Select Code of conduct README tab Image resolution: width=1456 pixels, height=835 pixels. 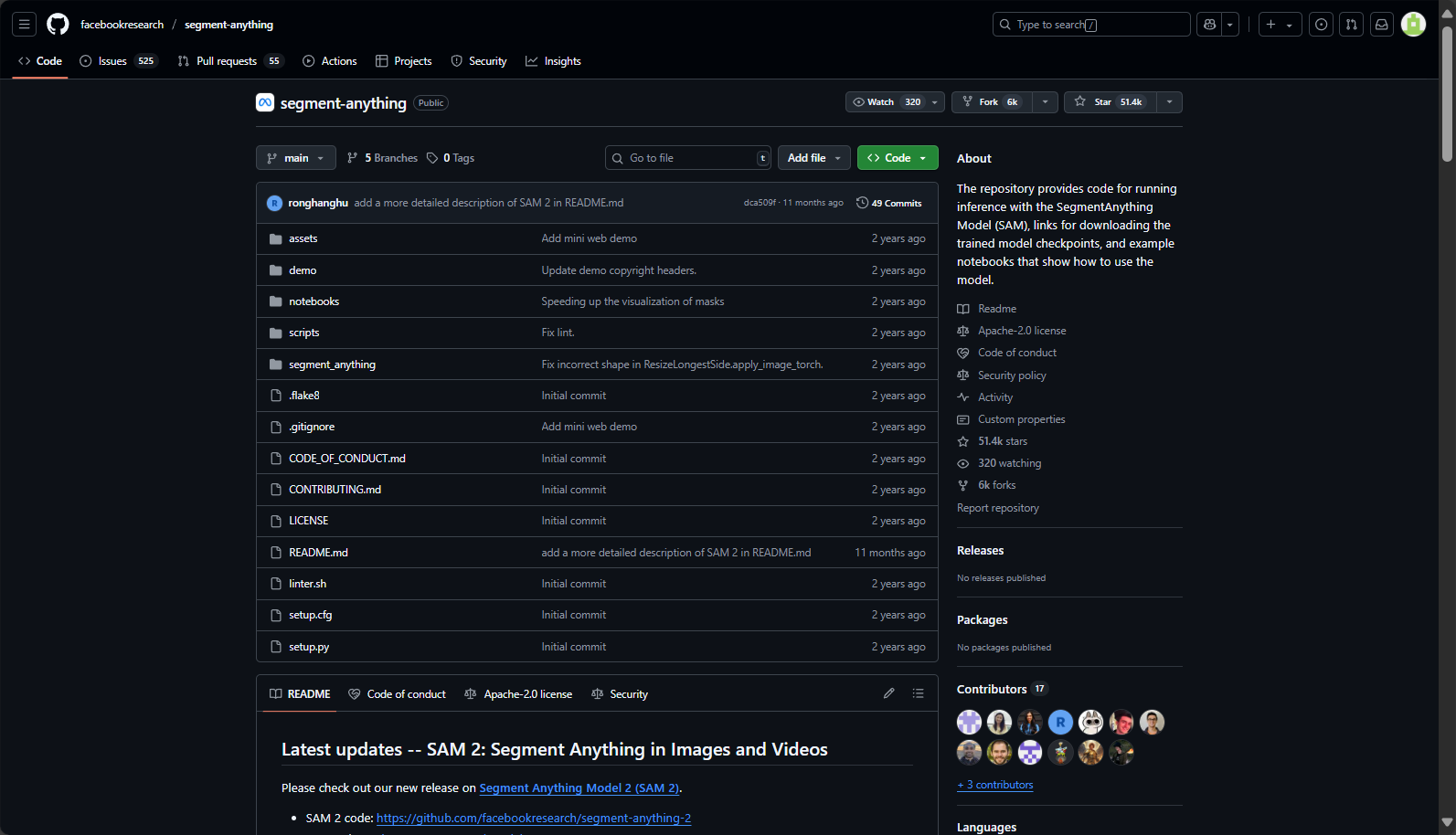tap(398, 694)
